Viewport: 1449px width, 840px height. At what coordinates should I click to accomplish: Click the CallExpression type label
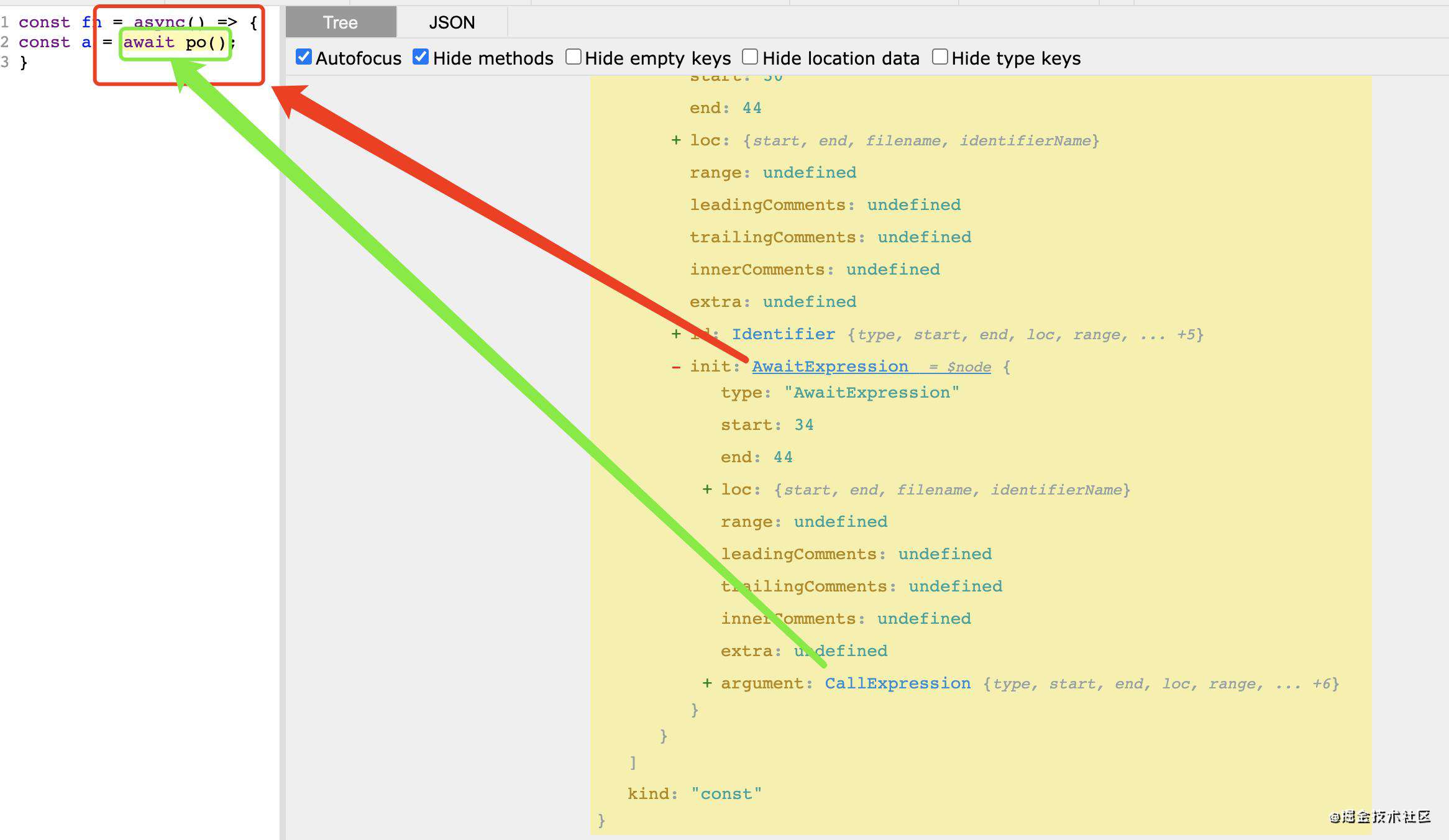[x=898, y=683]
